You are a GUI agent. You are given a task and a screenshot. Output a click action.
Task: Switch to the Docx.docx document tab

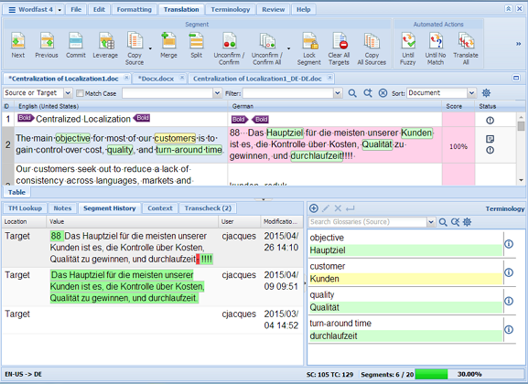pos(156,78)
